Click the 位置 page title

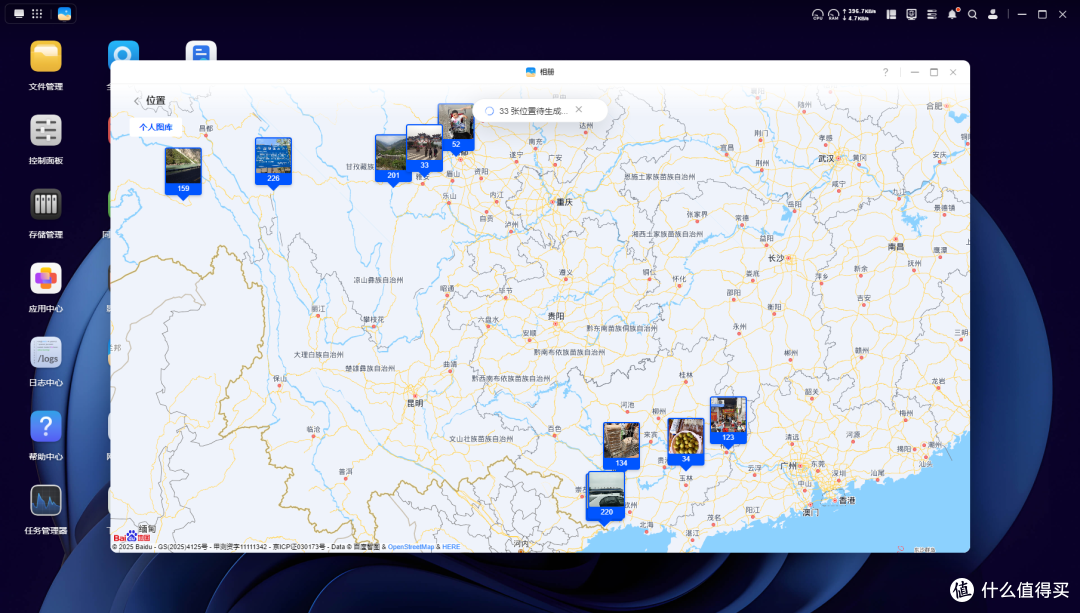tap(156, 101)
